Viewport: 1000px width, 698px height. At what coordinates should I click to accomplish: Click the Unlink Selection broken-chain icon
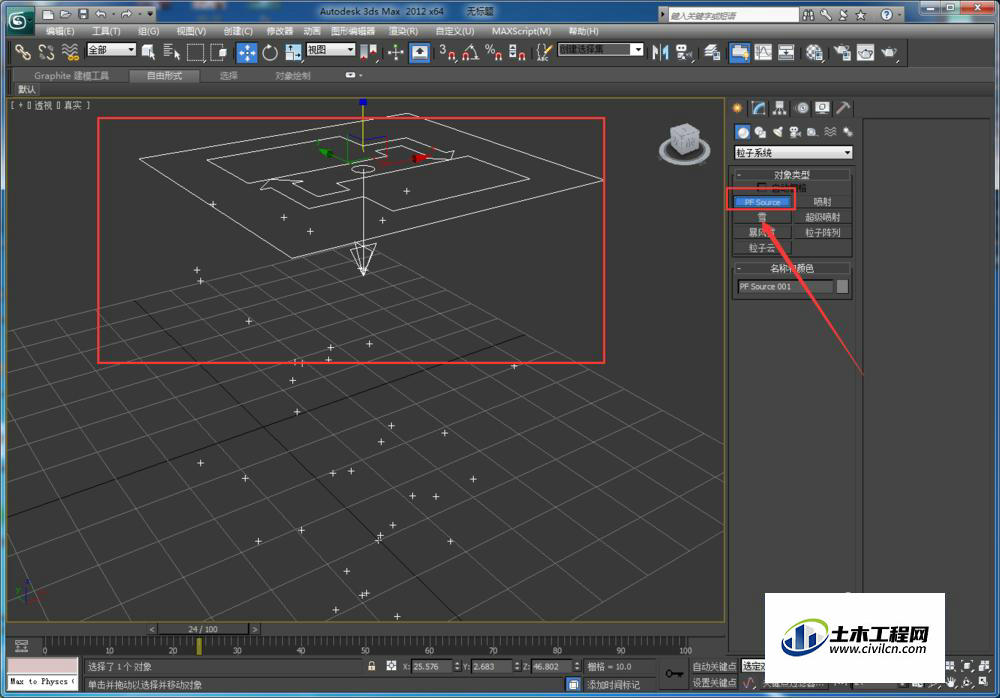point(46,52)
